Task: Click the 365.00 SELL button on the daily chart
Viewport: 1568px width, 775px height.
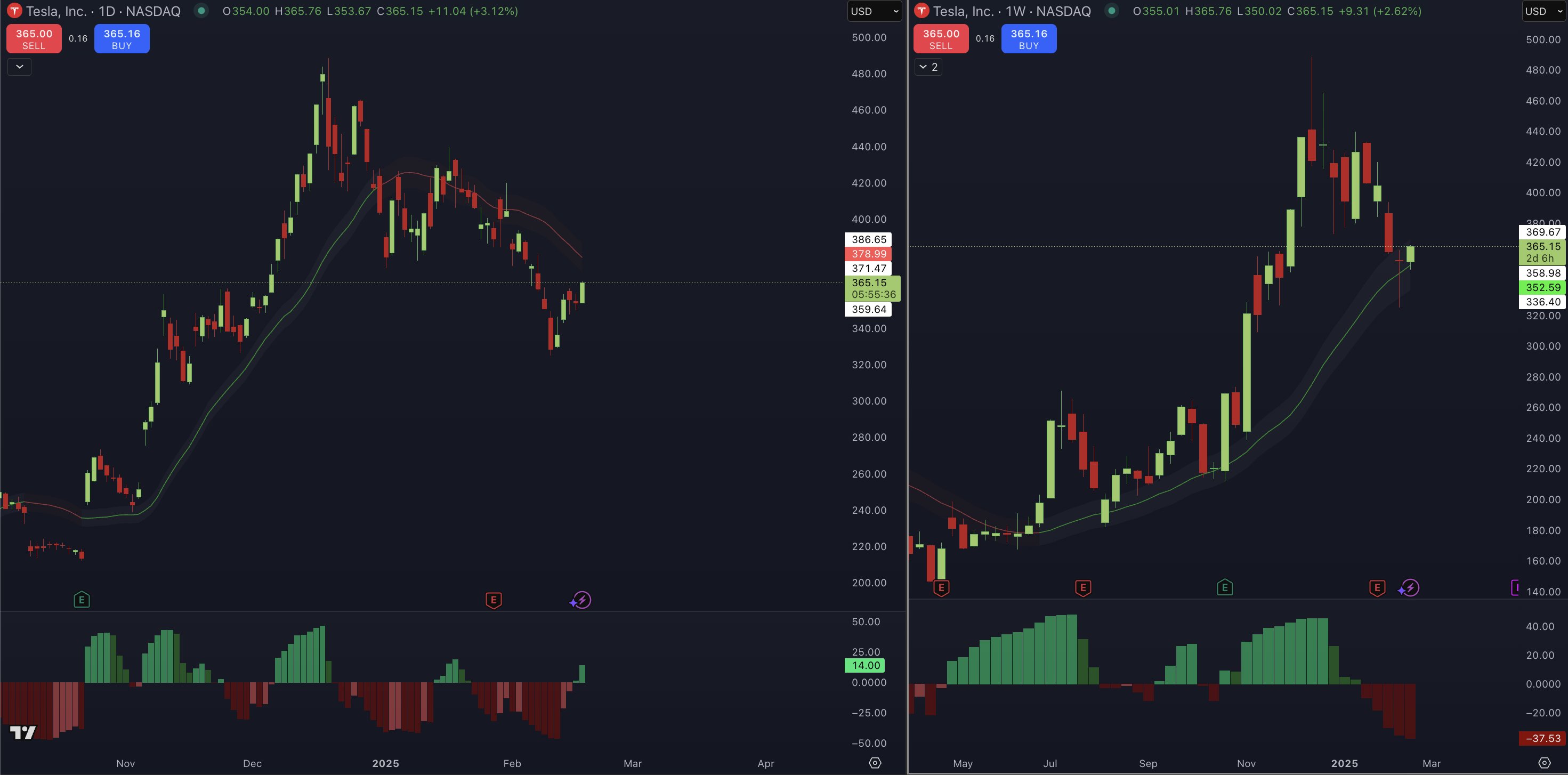Action: pos(34,39)
